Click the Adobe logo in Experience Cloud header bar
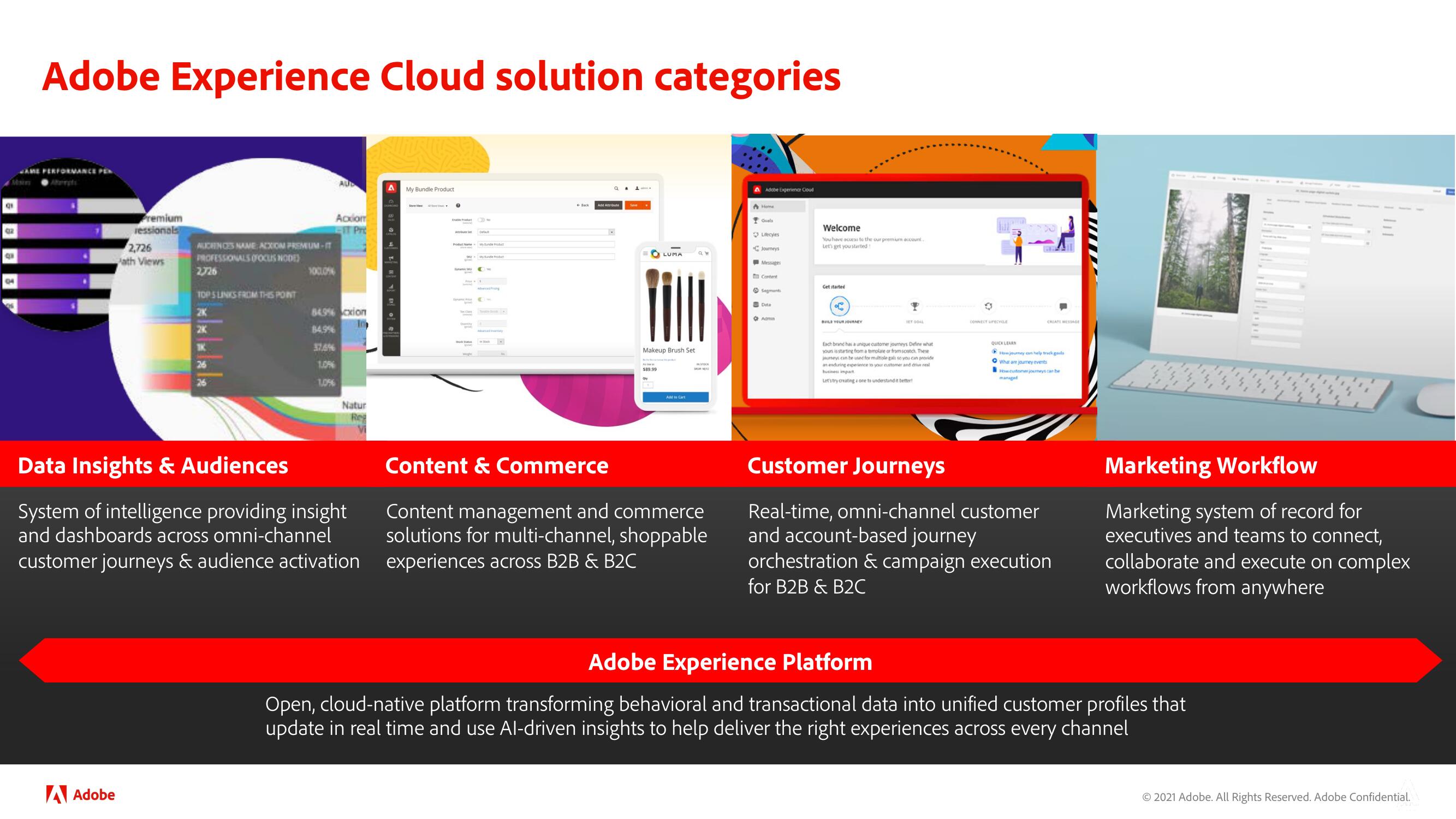Viewport: 1456px width, 819px height. pyautogui.click(x=757, y=189)
